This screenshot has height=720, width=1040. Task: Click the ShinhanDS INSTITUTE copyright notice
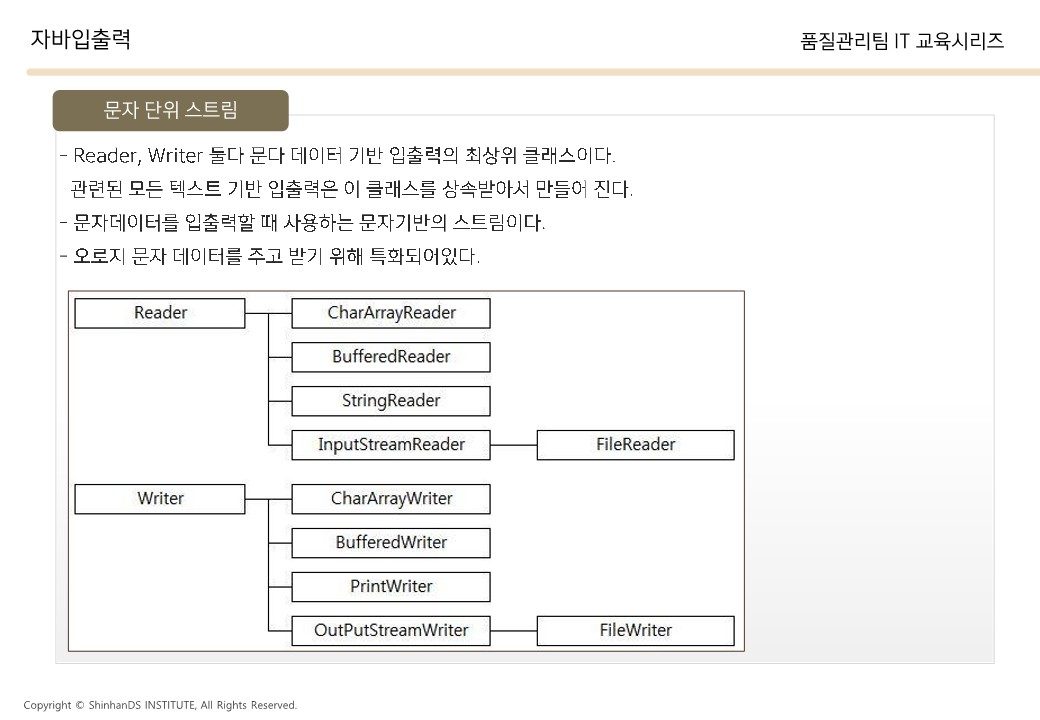tap(160, 705)
